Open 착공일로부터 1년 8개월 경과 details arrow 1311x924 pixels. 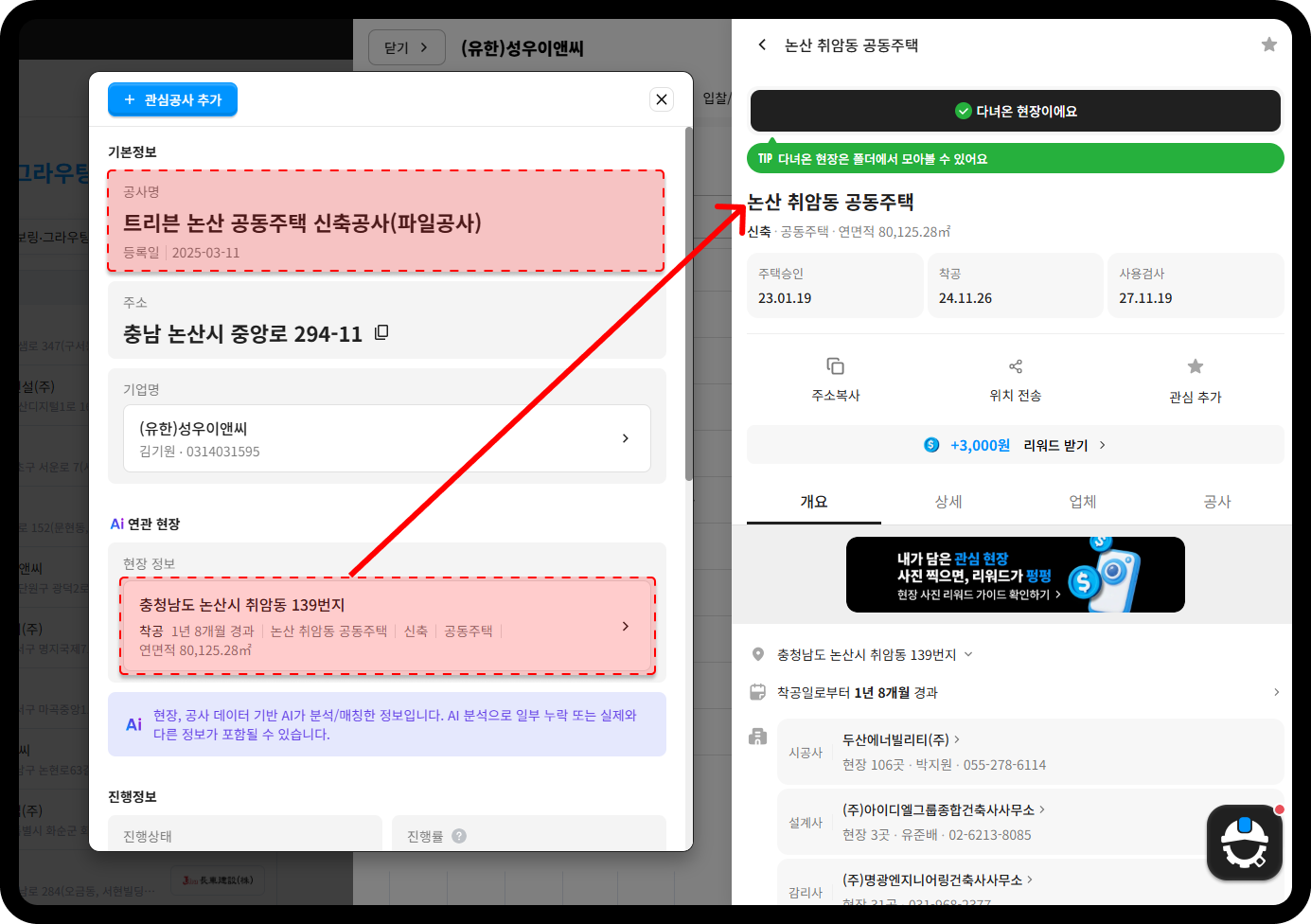pos(1276,692)
